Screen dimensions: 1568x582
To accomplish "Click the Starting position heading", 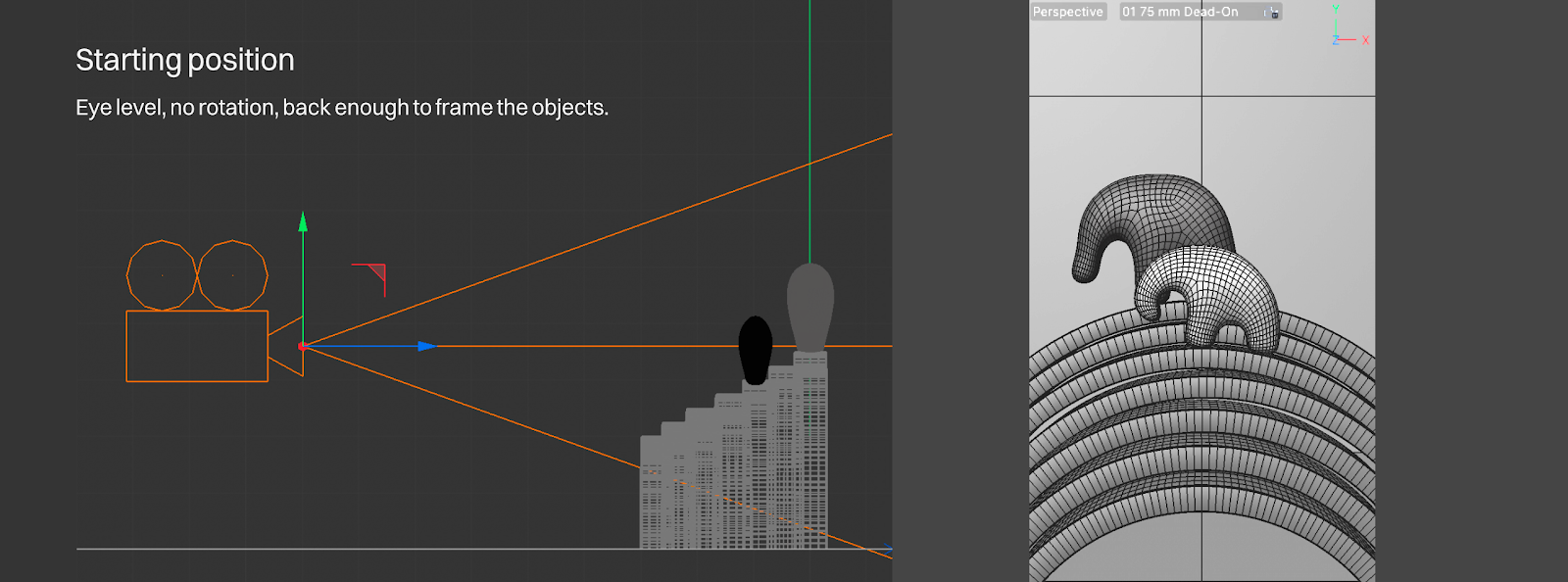I will (185, 60).
